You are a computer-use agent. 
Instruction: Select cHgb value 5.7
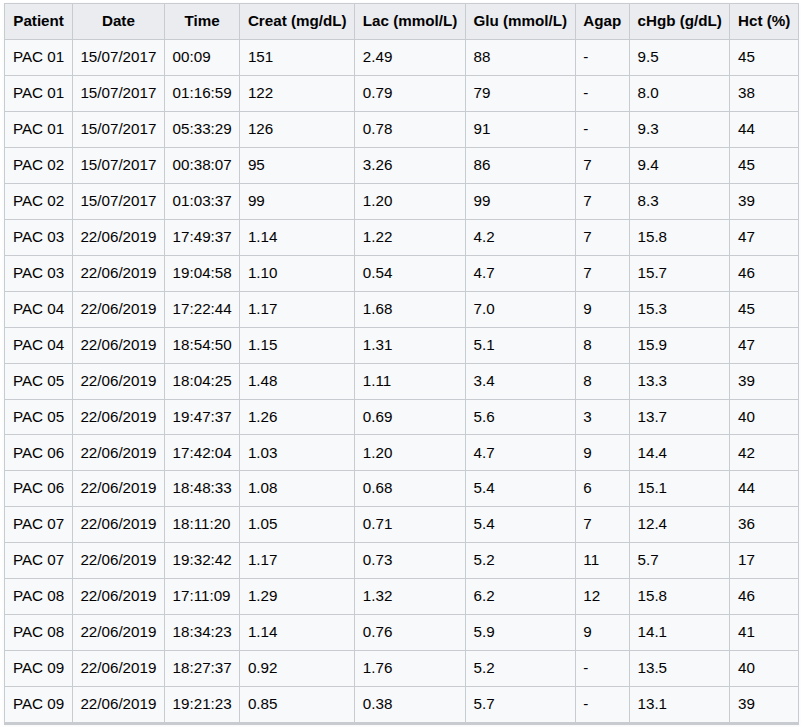tap(679, 560)
